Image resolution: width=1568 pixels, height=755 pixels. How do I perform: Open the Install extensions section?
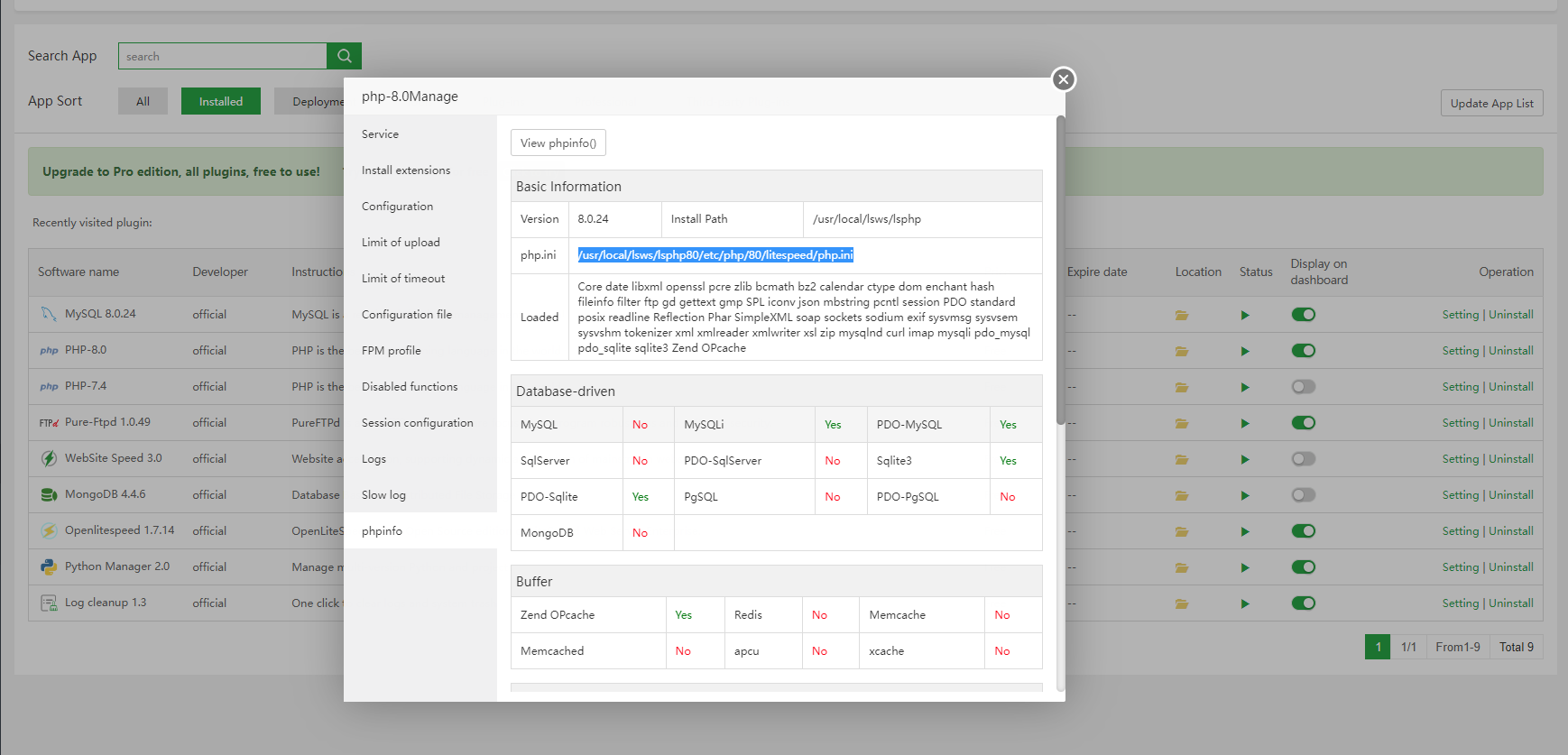(x=406, y=170)
